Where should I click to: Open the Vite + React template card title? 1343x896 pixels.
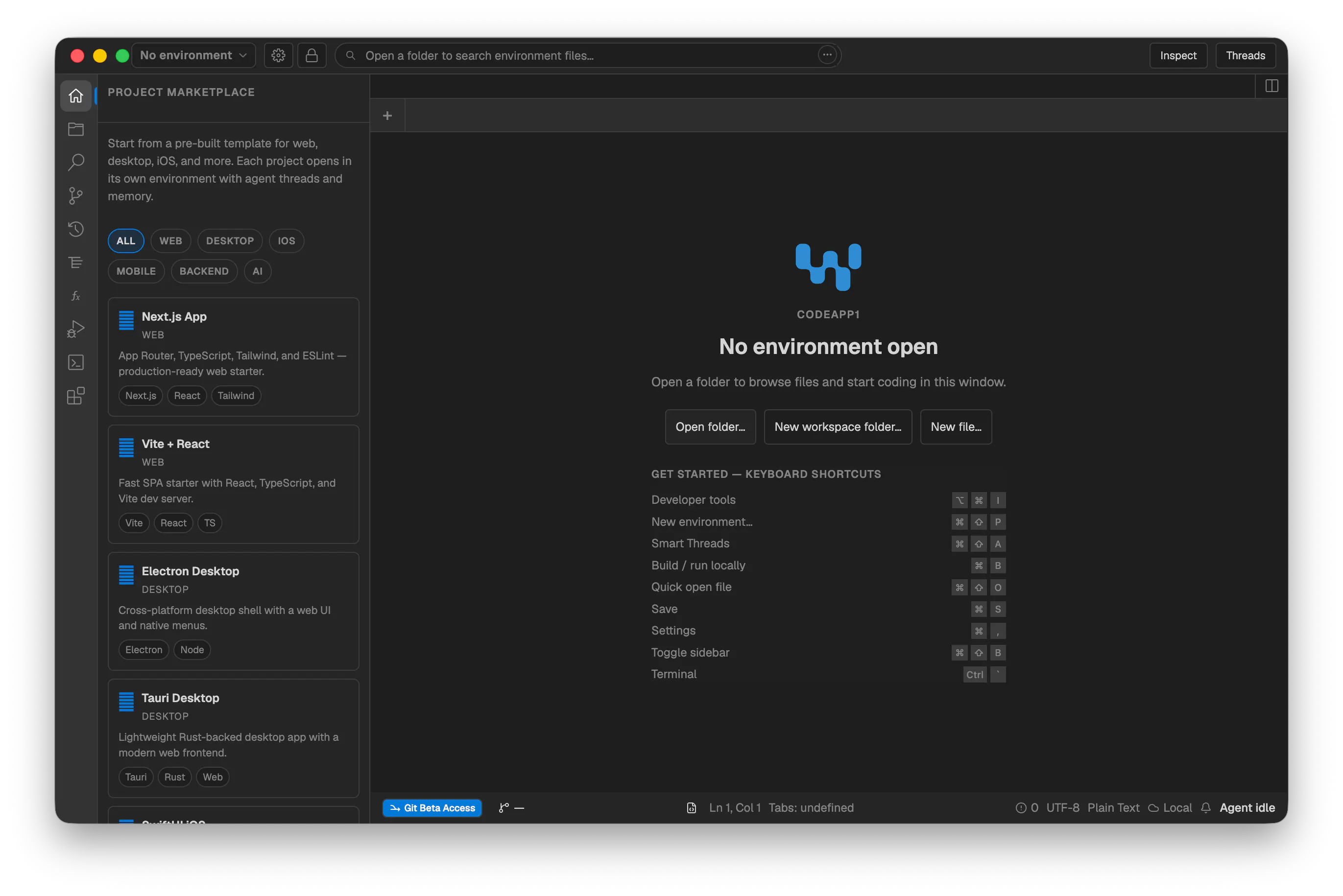click(x=175, y=444)
